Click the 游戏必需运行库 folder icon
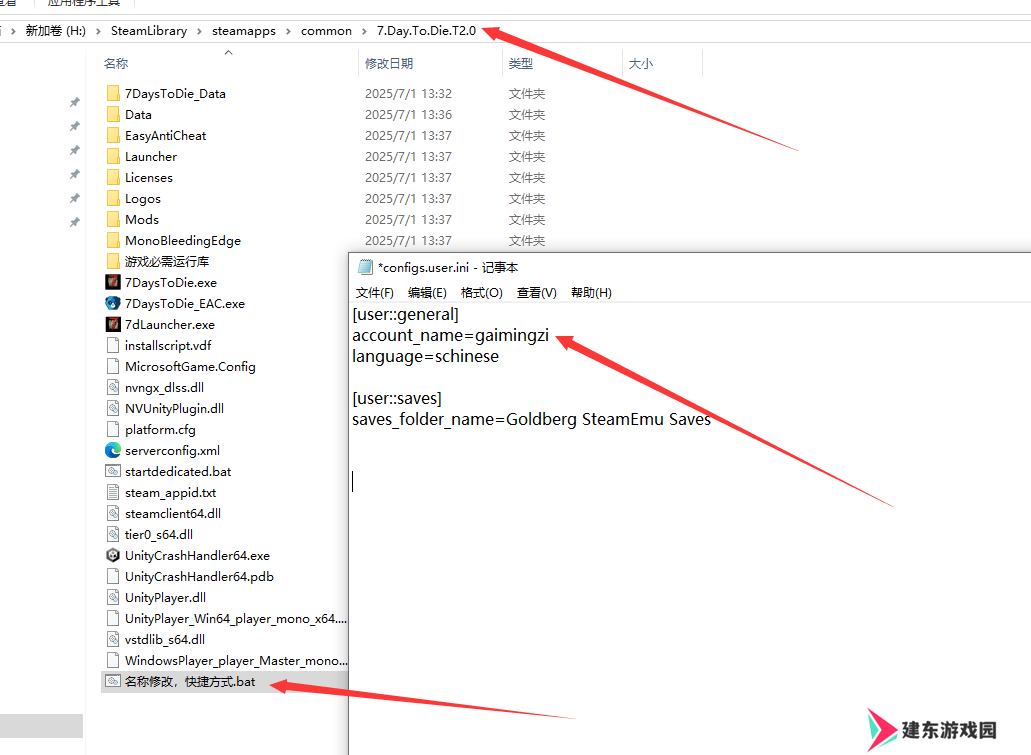 pyautogui.click(x=113, y=262)
